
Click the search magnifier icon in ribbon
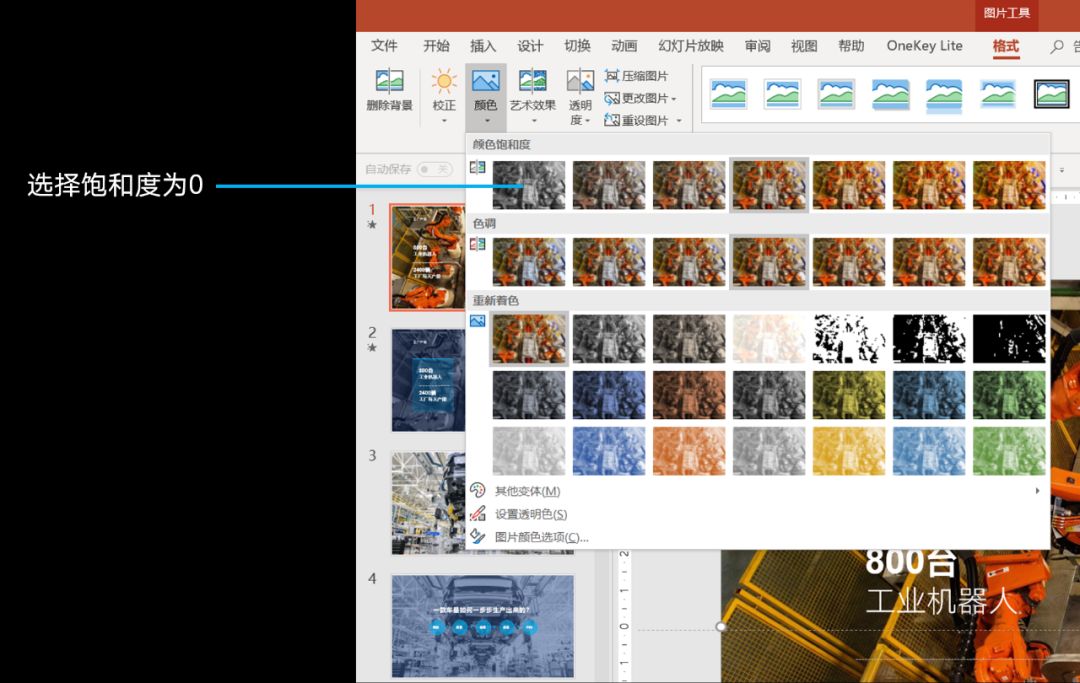(1057, 46)
